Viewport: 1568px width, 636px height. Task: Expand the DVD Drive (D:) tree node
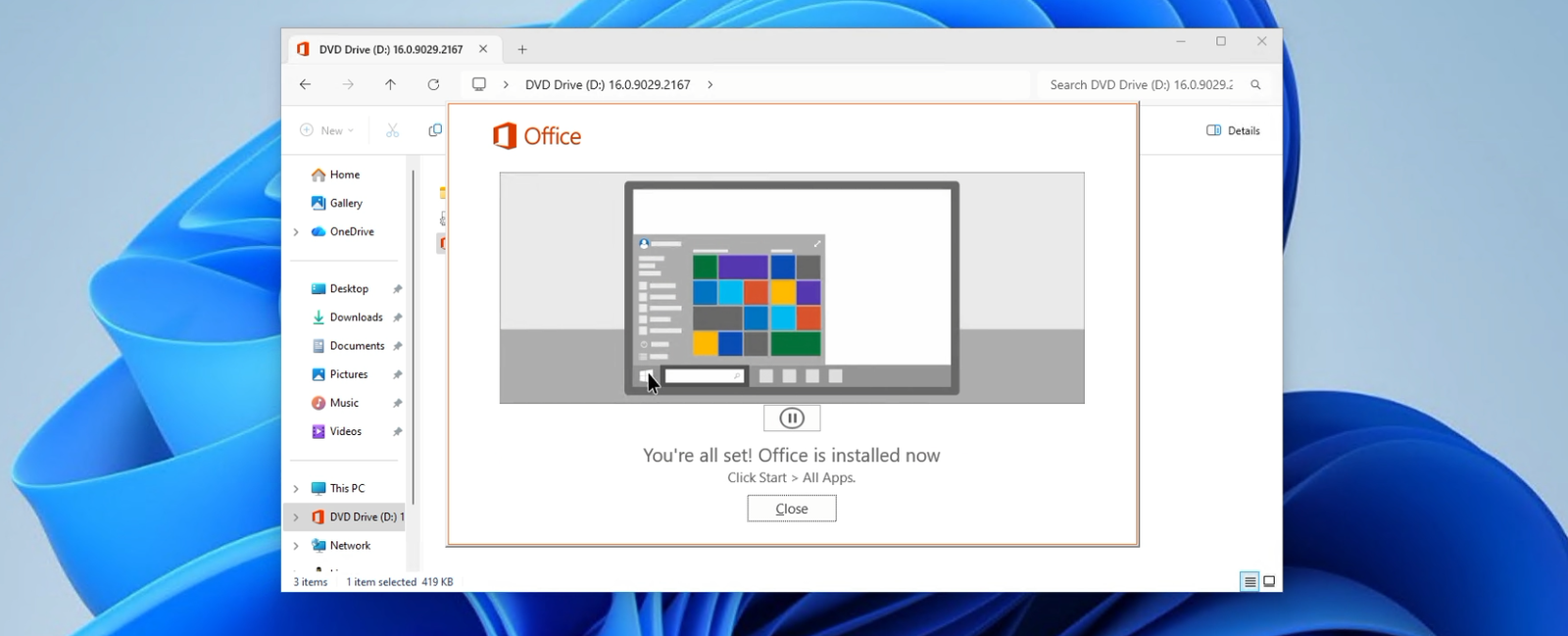[x=296, y=516]
